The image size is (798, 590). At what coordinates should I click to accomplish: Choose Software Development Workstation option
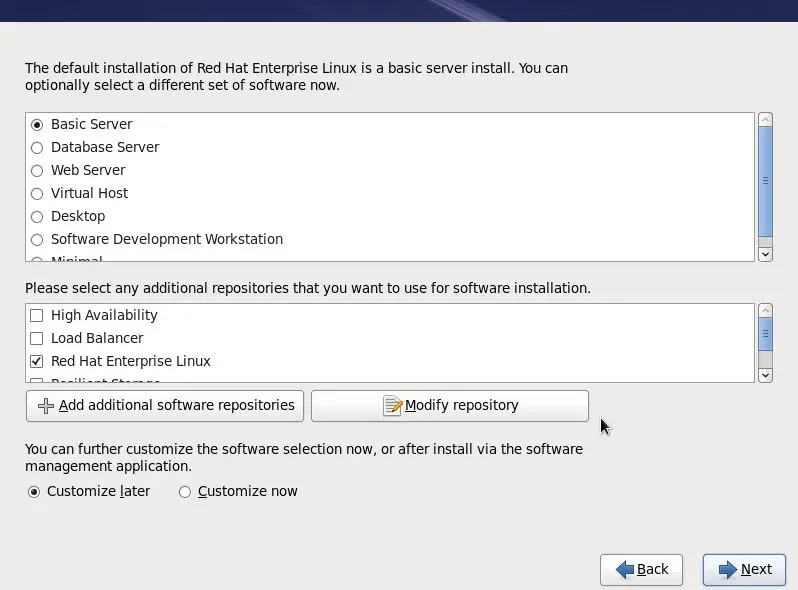[x=37, y=240]
